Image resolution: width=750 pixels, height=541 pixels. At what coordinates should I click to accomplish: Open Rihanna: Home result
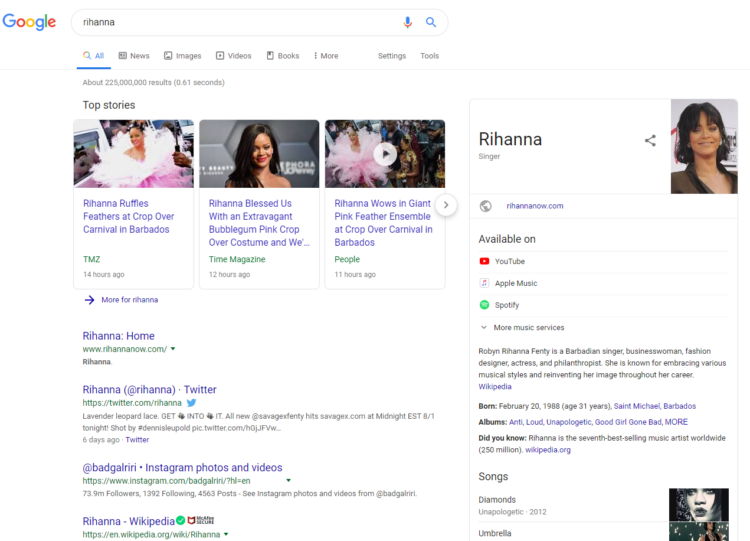click(119, 336)
